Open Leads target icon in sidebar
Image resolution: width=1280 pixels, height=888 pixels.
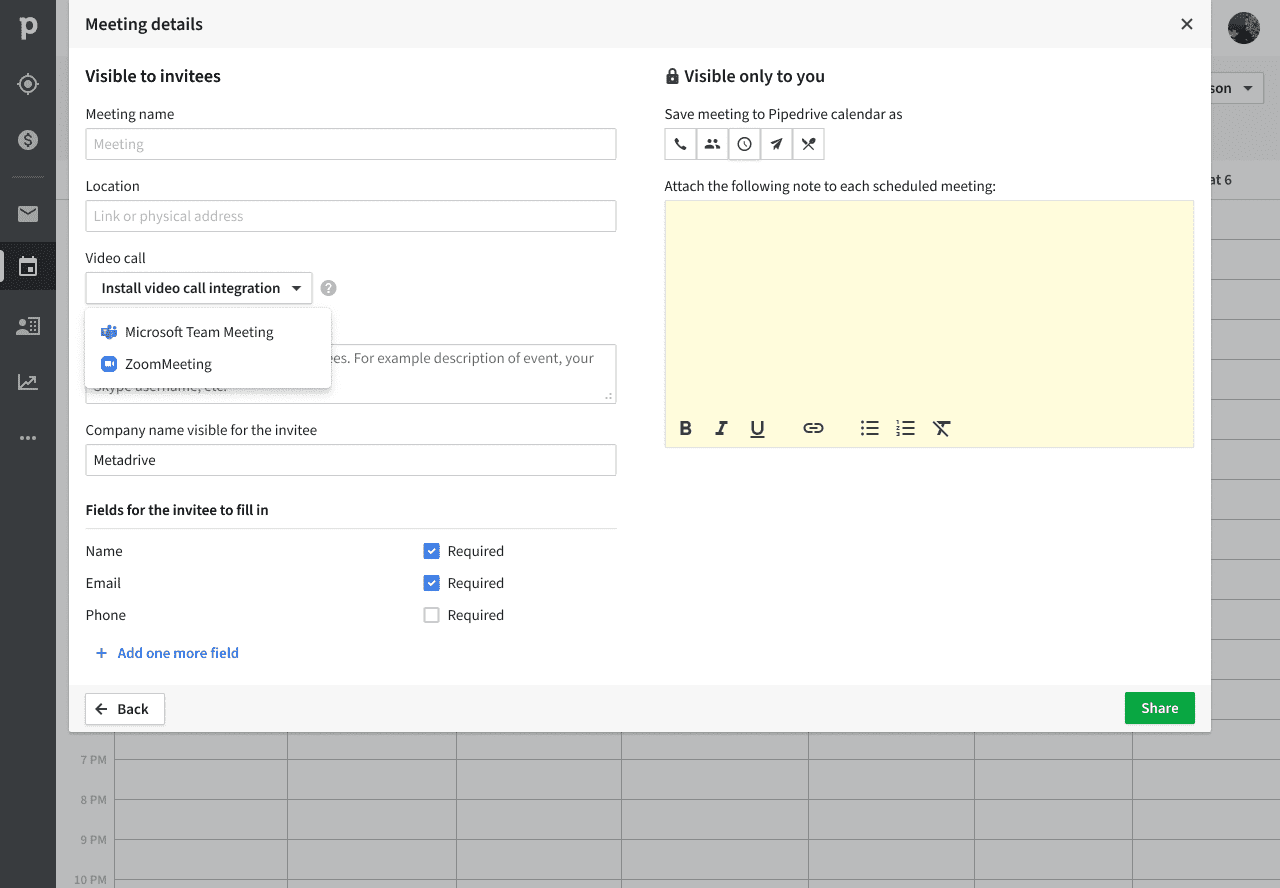pyautogui.click(x=28, y=84)
